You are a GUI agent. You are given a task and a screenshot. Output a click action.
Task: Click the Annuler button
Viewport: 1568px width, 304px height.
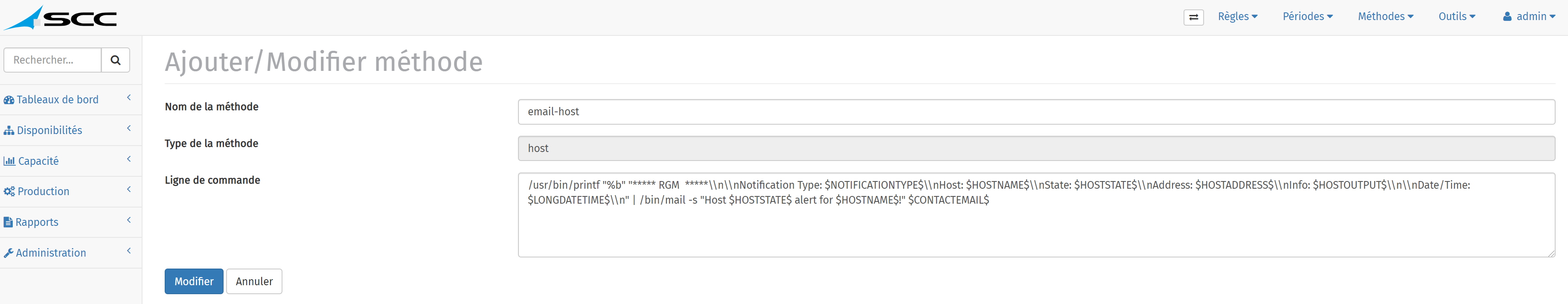[x=254, y=281]
